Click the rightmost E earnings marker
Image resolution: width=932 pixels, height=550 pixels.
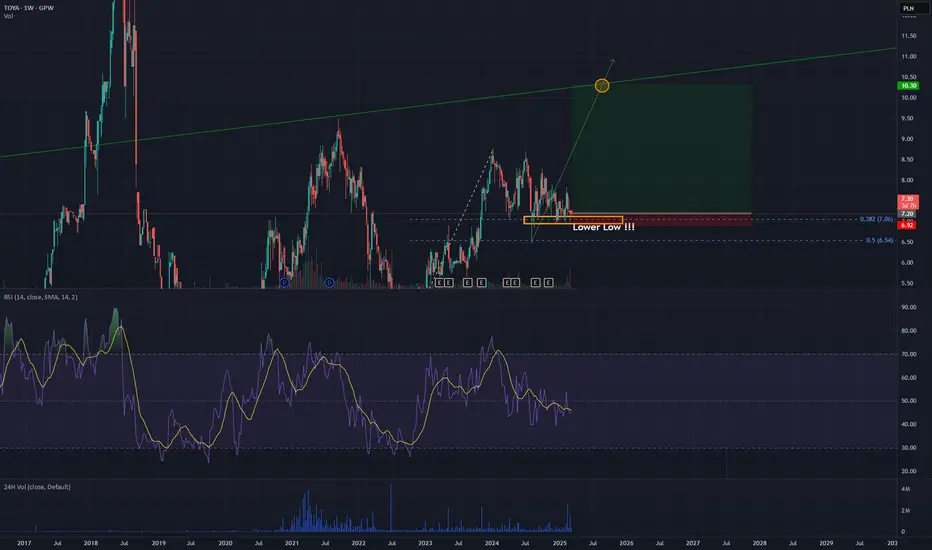(x=548, y=282)
